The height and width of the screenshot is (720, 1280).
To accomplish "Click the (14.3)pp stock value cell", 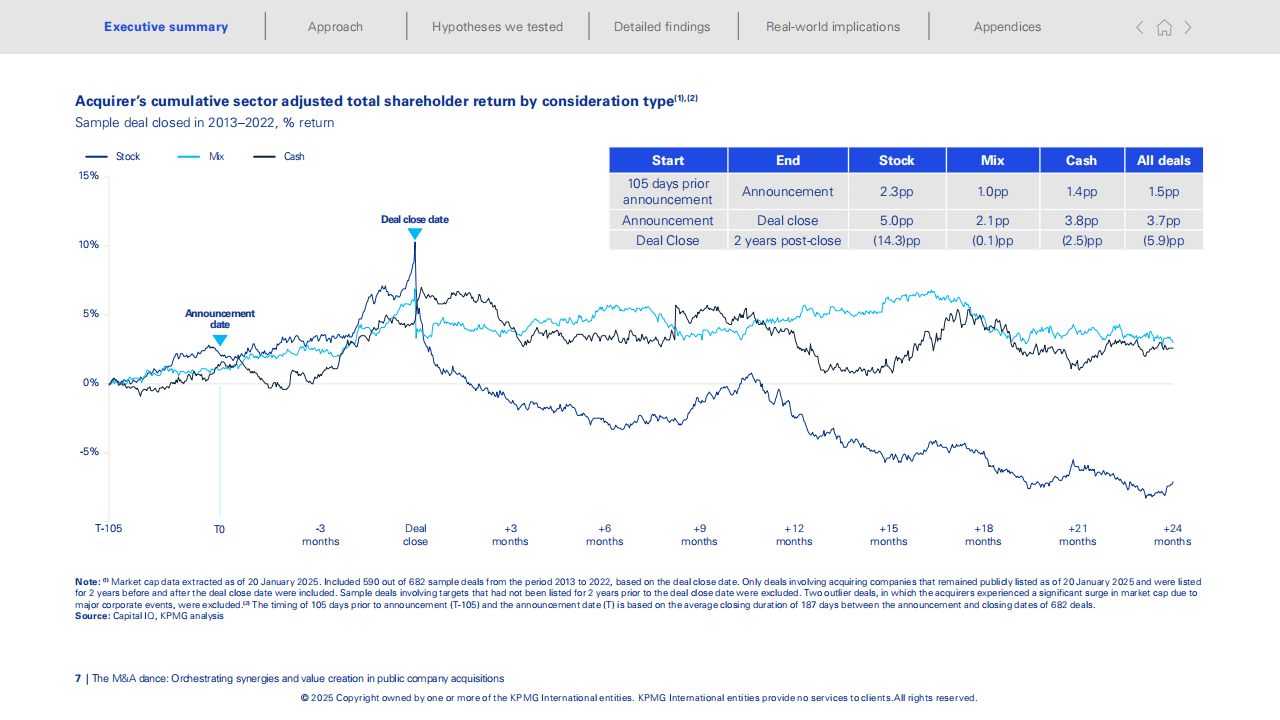I will click(896, 241).
